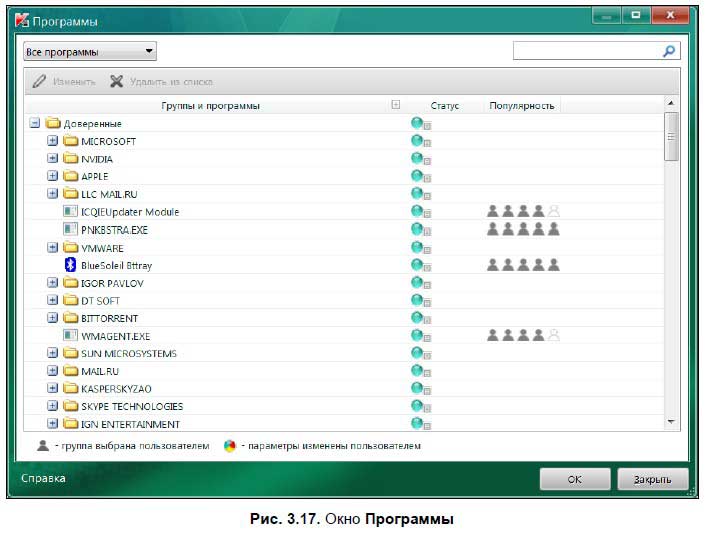Expand the LLC MAIL.RU folder
The image size is (705, 533).
click(x=53, y=194)
